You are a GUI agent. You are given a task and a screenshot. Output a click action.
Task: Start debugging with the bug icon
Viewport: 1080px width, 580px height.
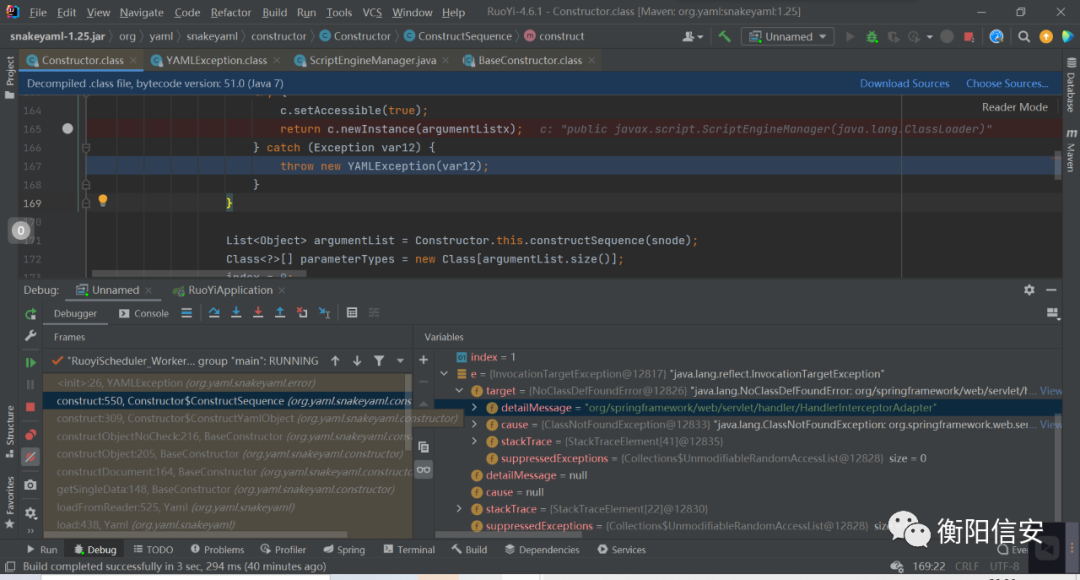(872, 37)
